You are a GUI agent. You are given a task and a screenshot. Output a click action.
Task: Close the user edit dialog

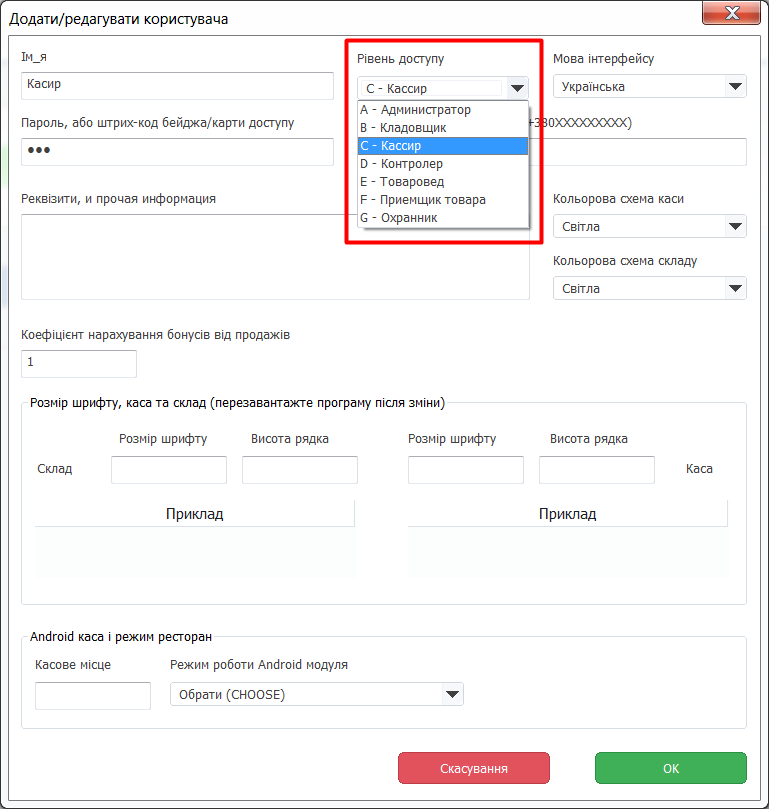click(731, 13)
